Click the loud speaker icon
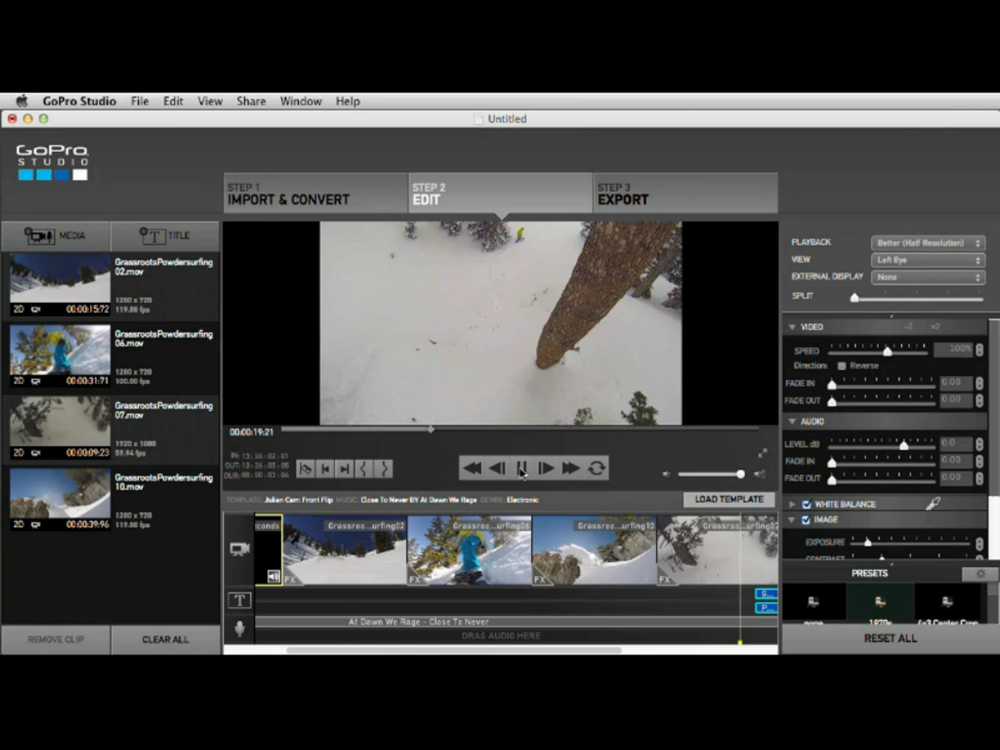The height and width of the screenshot is (750, 1000). (760, 474)
